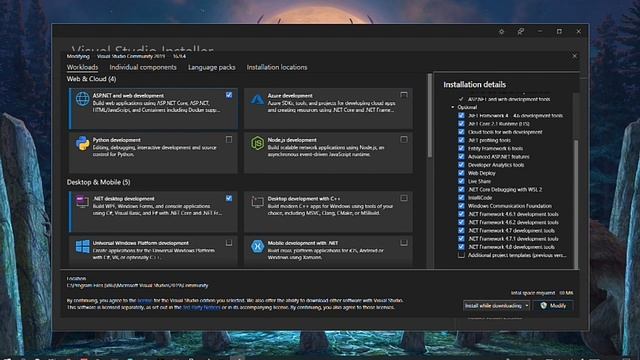Uncheck .NET Core Debugging with WSL 2
The width and height of the screenshot is (640, 360).
click(x=461, y=189)
